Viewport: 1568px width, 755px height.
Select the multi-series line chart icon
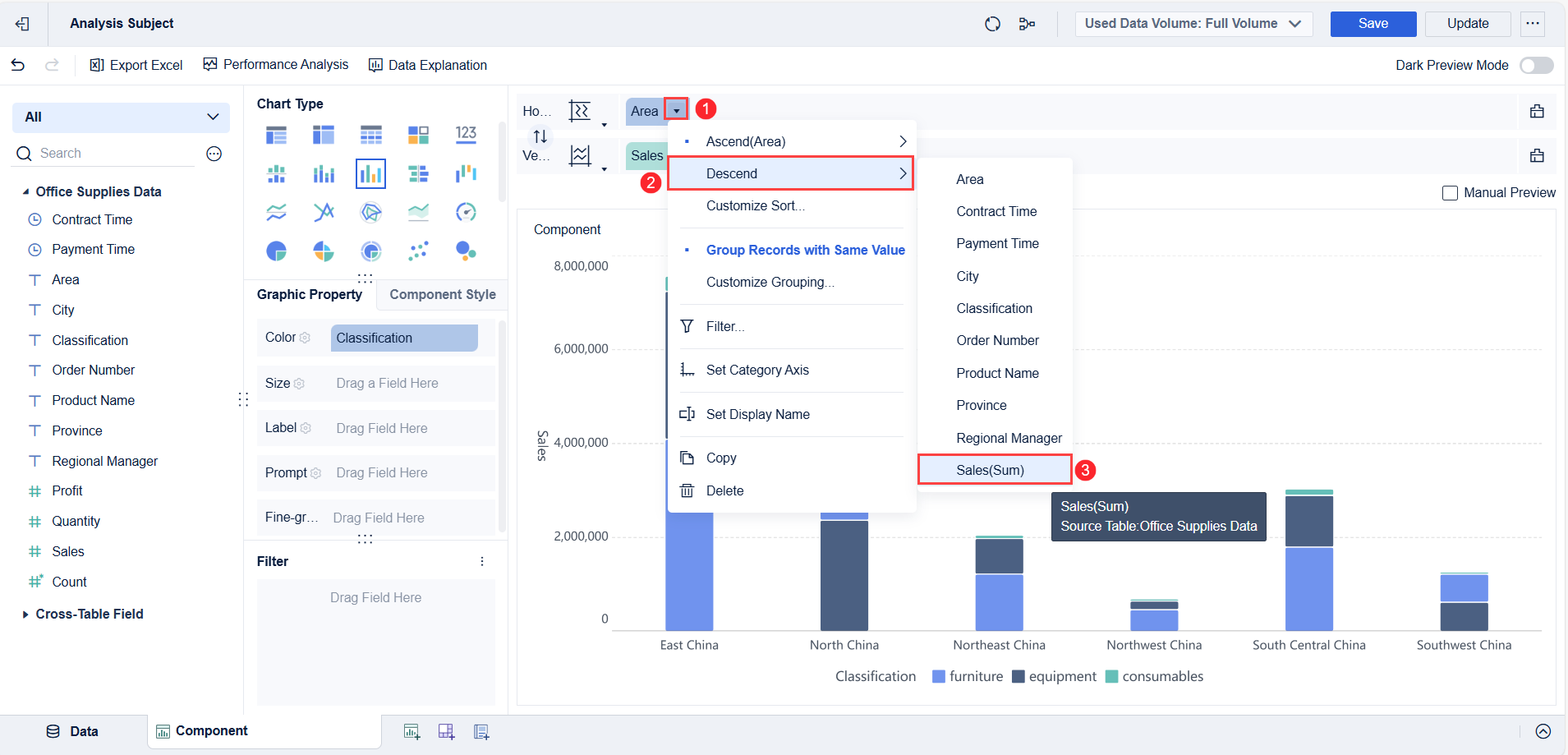[x=324, y=212]
